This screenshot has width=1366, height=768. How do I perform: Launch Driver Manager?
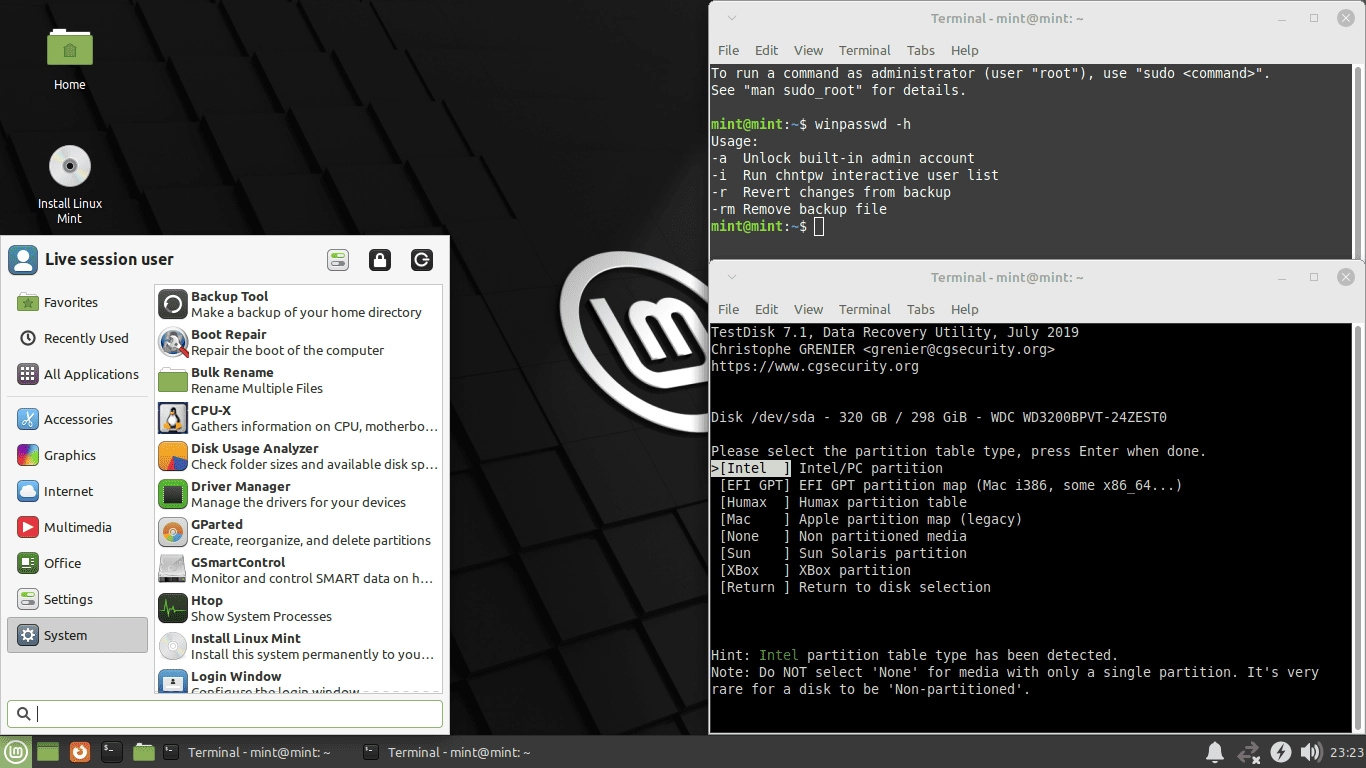pos(298,494)
